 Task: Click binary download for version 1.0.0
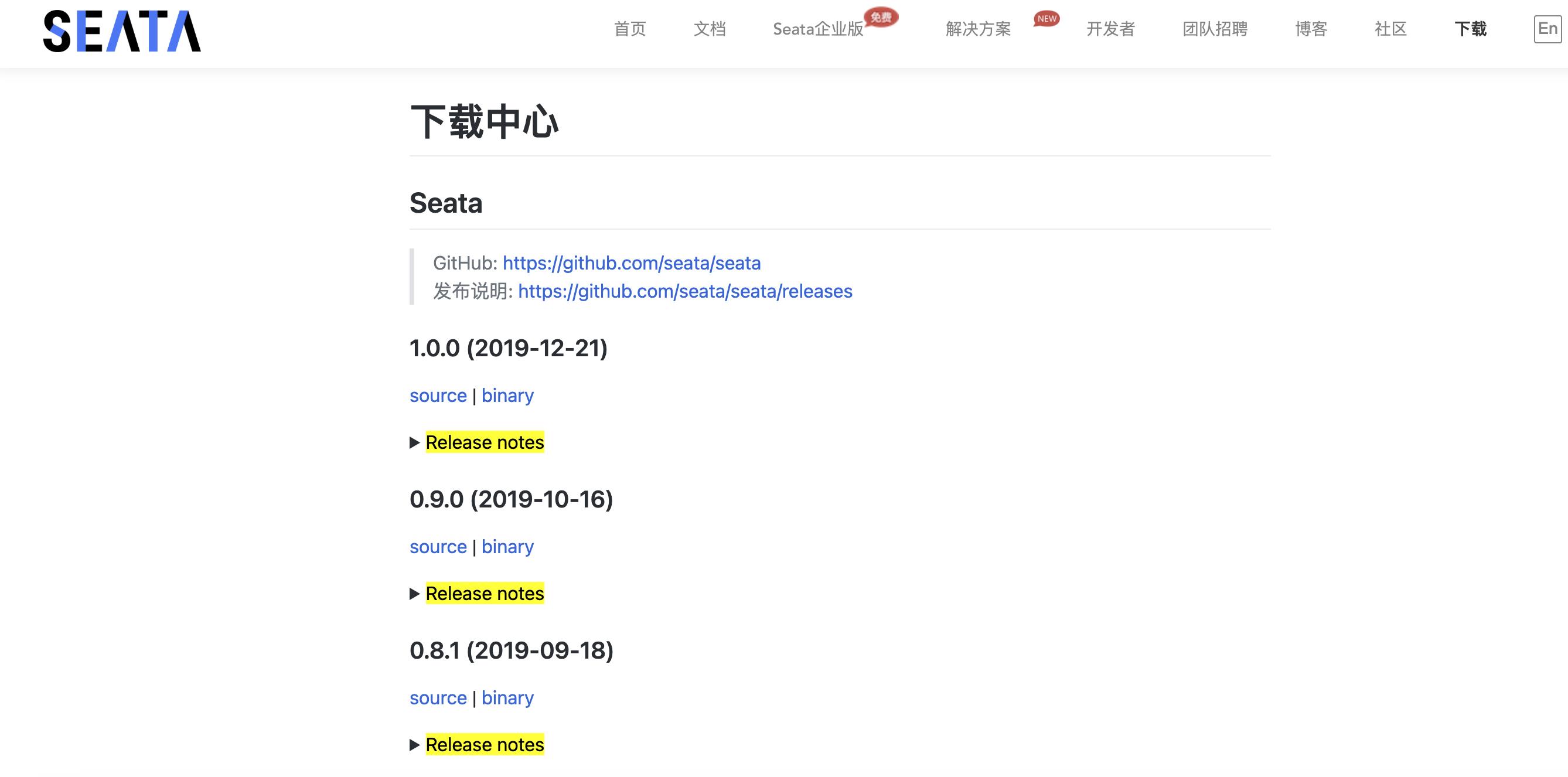(508, 395)
